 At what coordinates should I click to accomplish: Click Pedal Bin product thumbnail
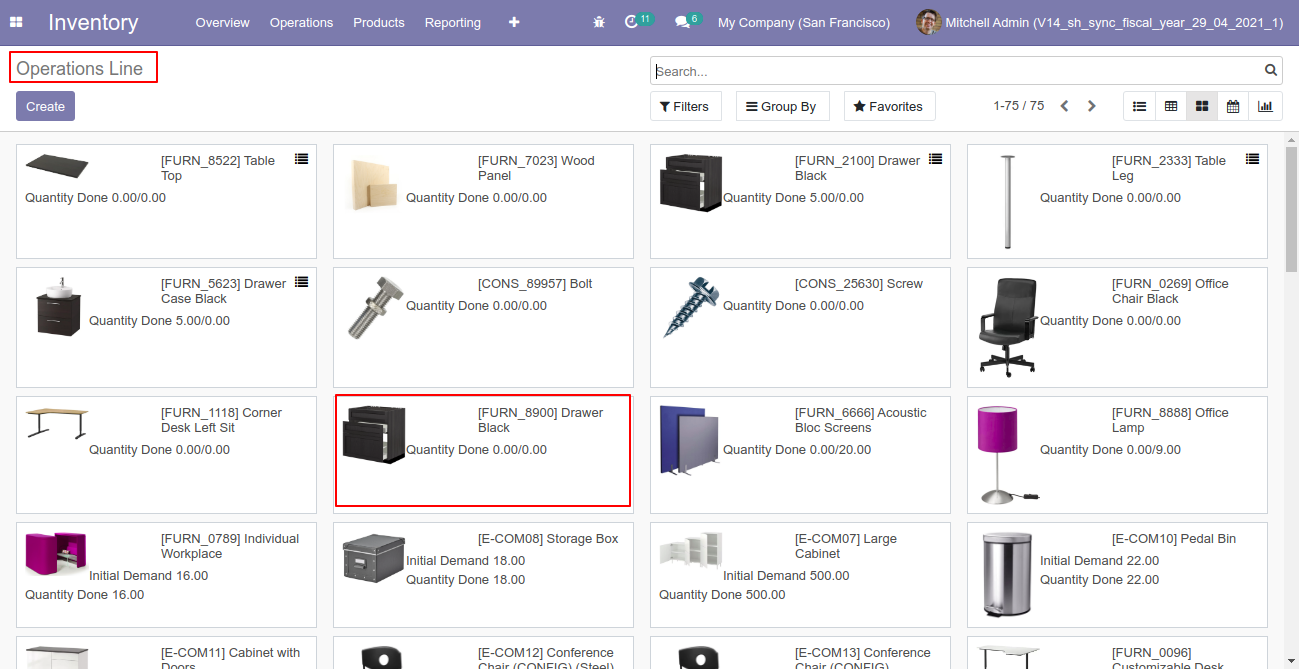point(1008,574)
